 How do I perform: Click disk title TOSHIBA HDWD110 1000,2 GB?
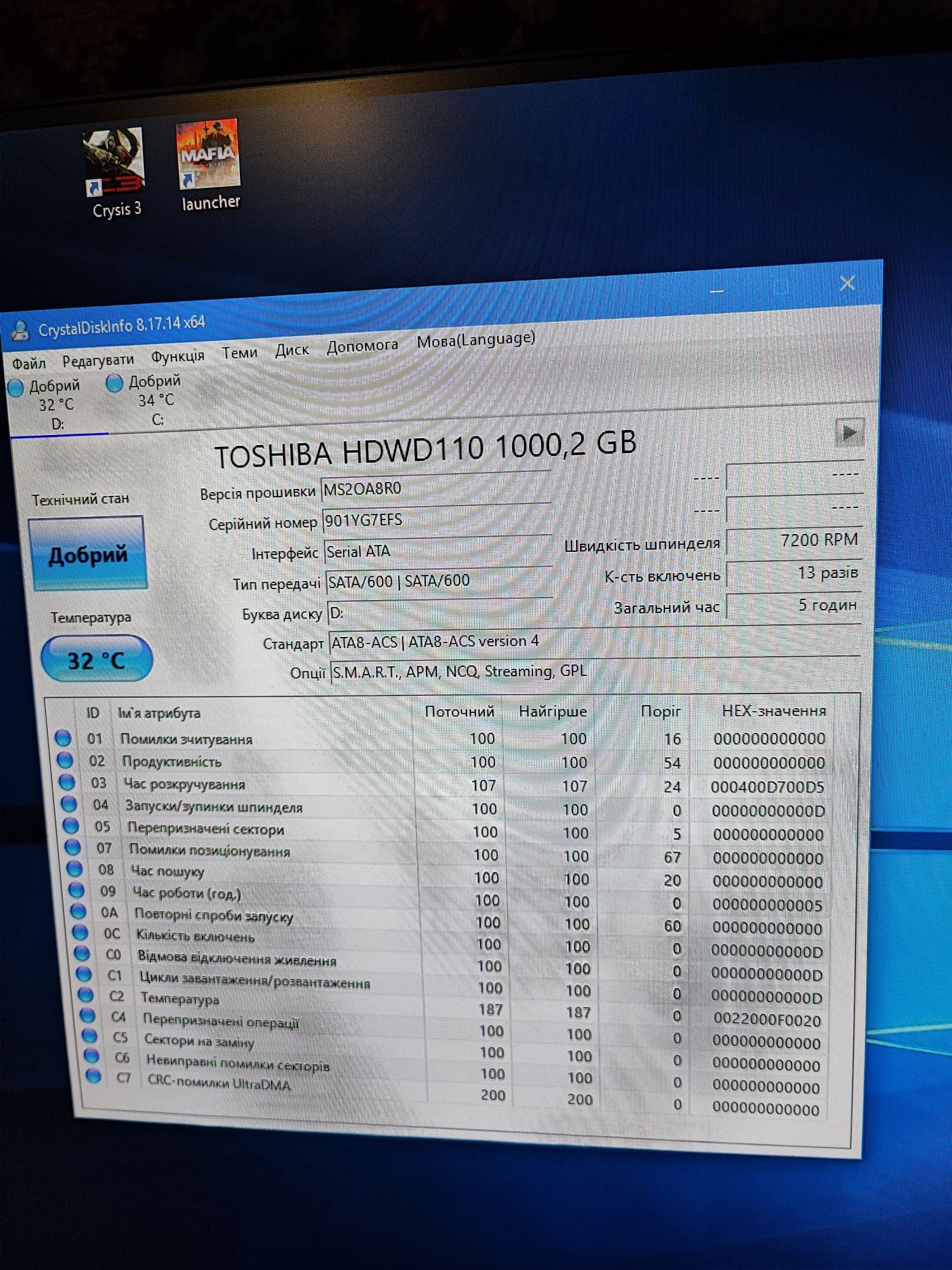point(425,448)
